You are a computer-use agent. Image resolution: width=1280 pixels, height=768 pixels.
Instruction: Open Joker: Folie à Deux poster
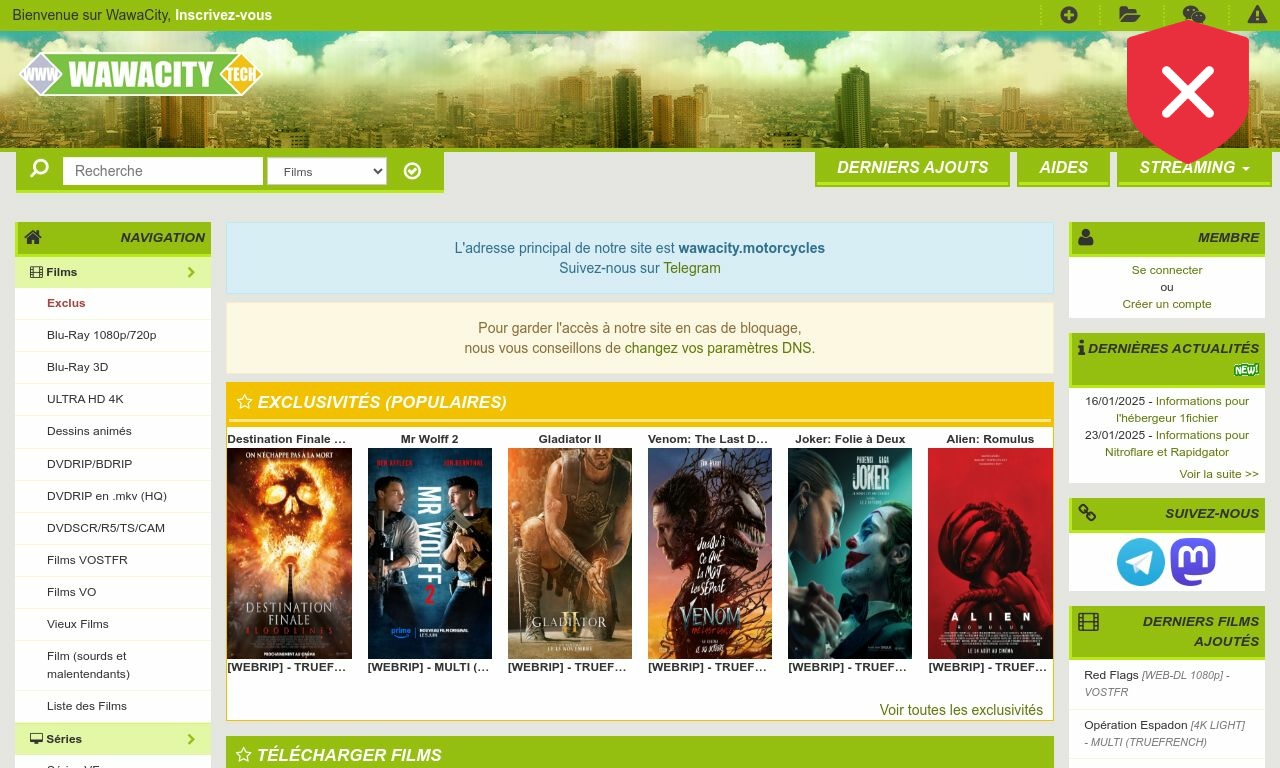coord(850,553)
